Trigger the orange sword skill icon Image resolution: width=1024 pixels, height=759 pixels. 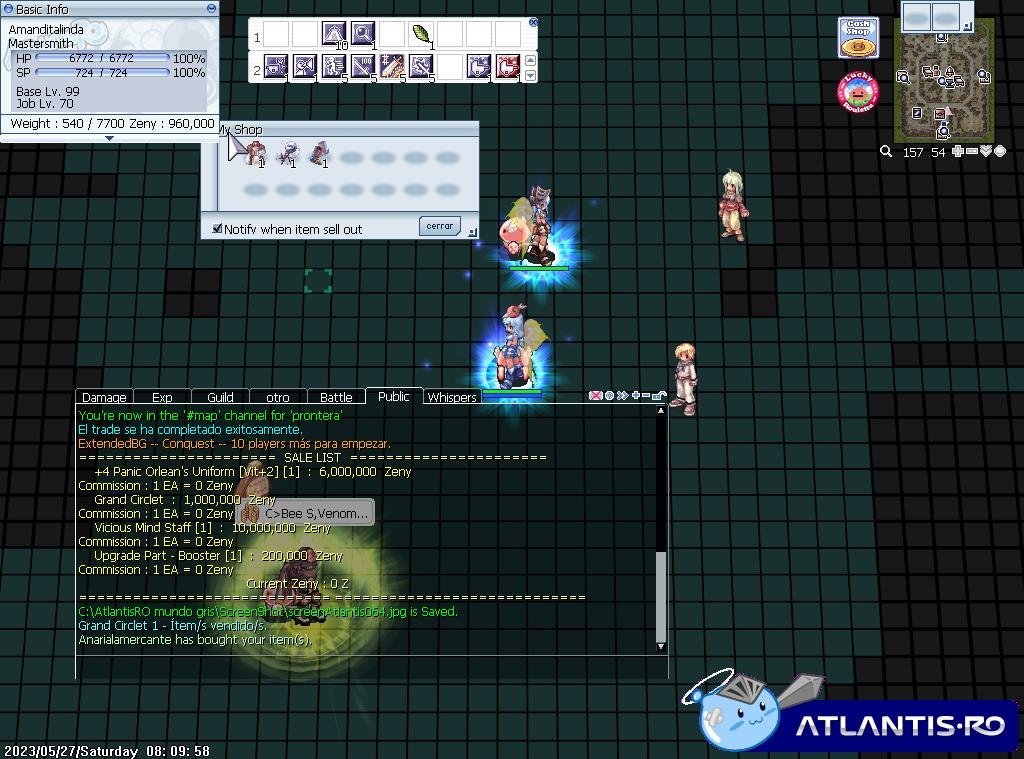point(392,67)
